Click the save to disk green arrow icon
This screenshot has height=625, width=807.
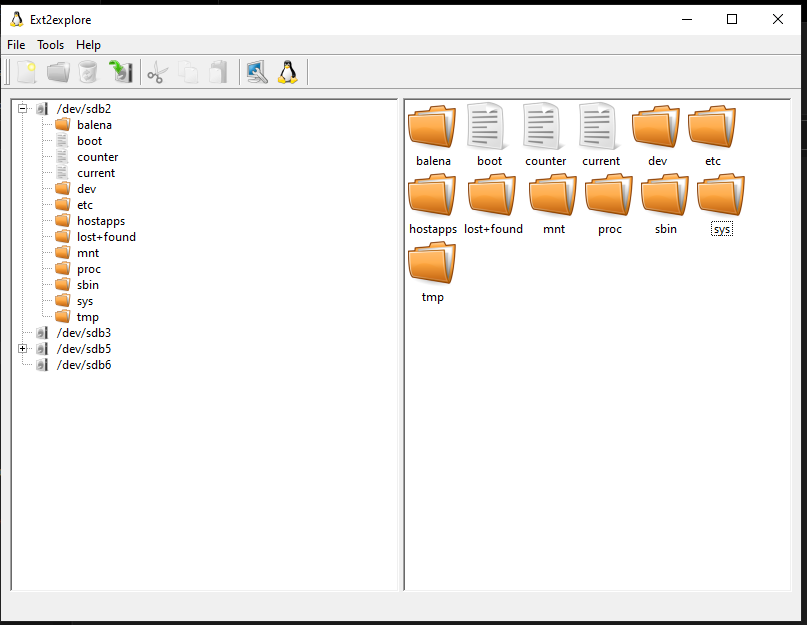pyautogui.click(x=120, y=72)
